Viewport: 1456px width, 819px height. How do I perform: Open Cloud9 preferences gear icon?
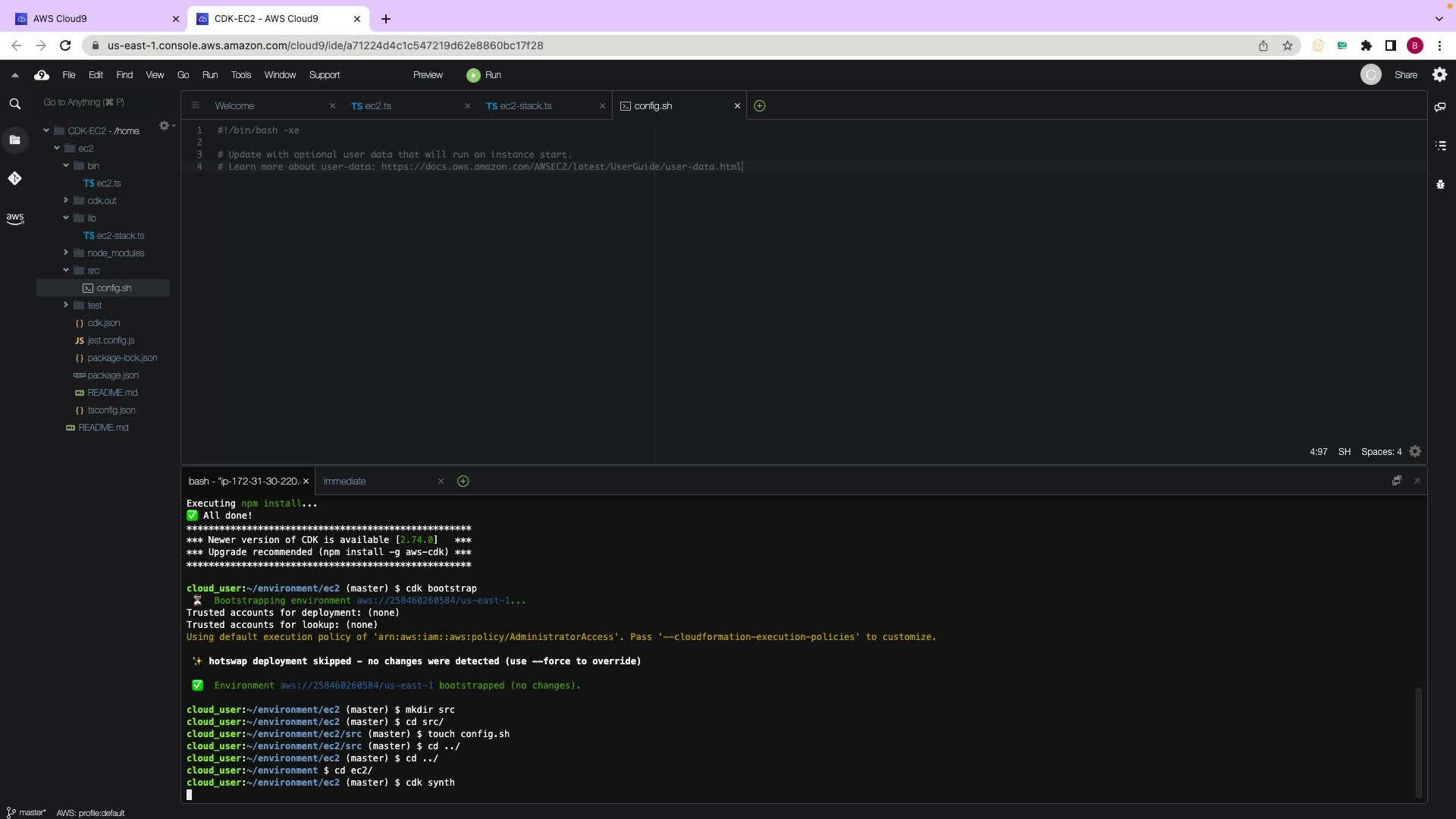coord(1439,75)
